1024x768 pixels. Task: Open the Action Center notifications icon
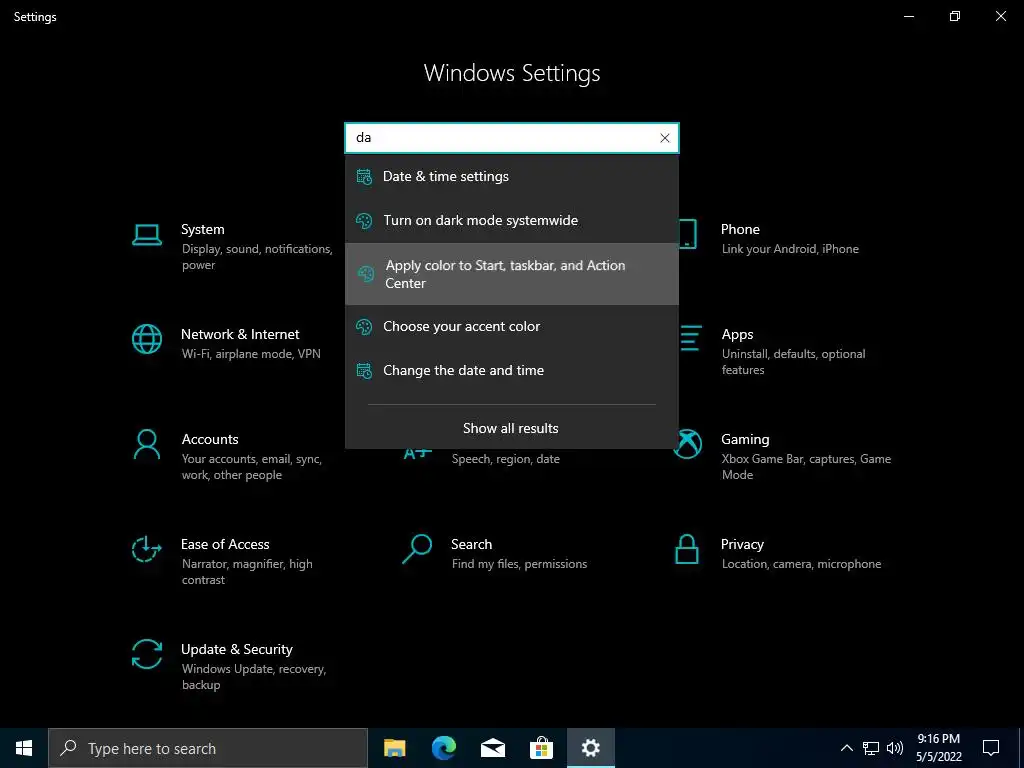tap(991, 748)
